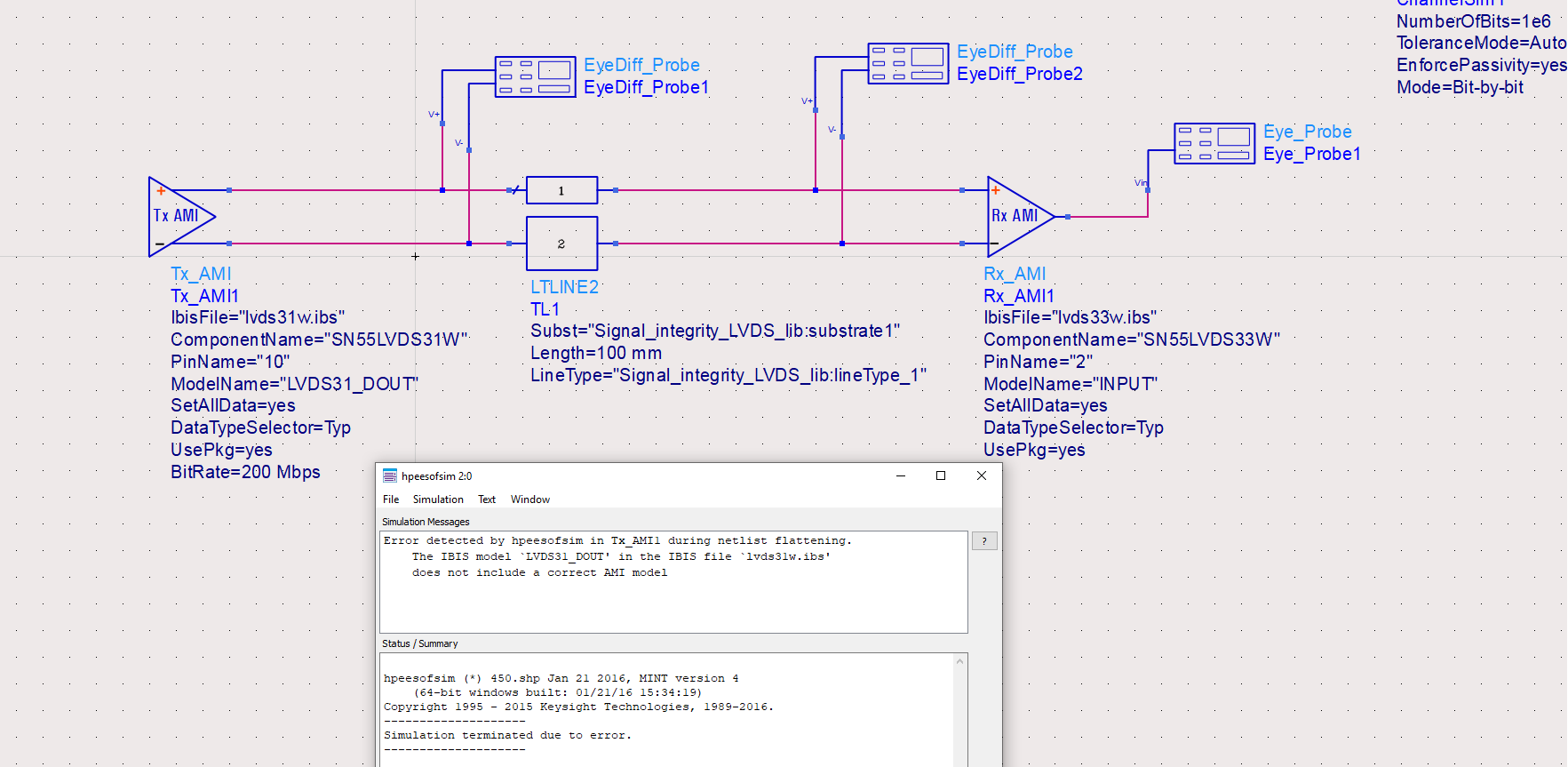Select the Rx AMI receiver triangle symbol
Screen dimensions: 1568x767
tap(1022, 216)
